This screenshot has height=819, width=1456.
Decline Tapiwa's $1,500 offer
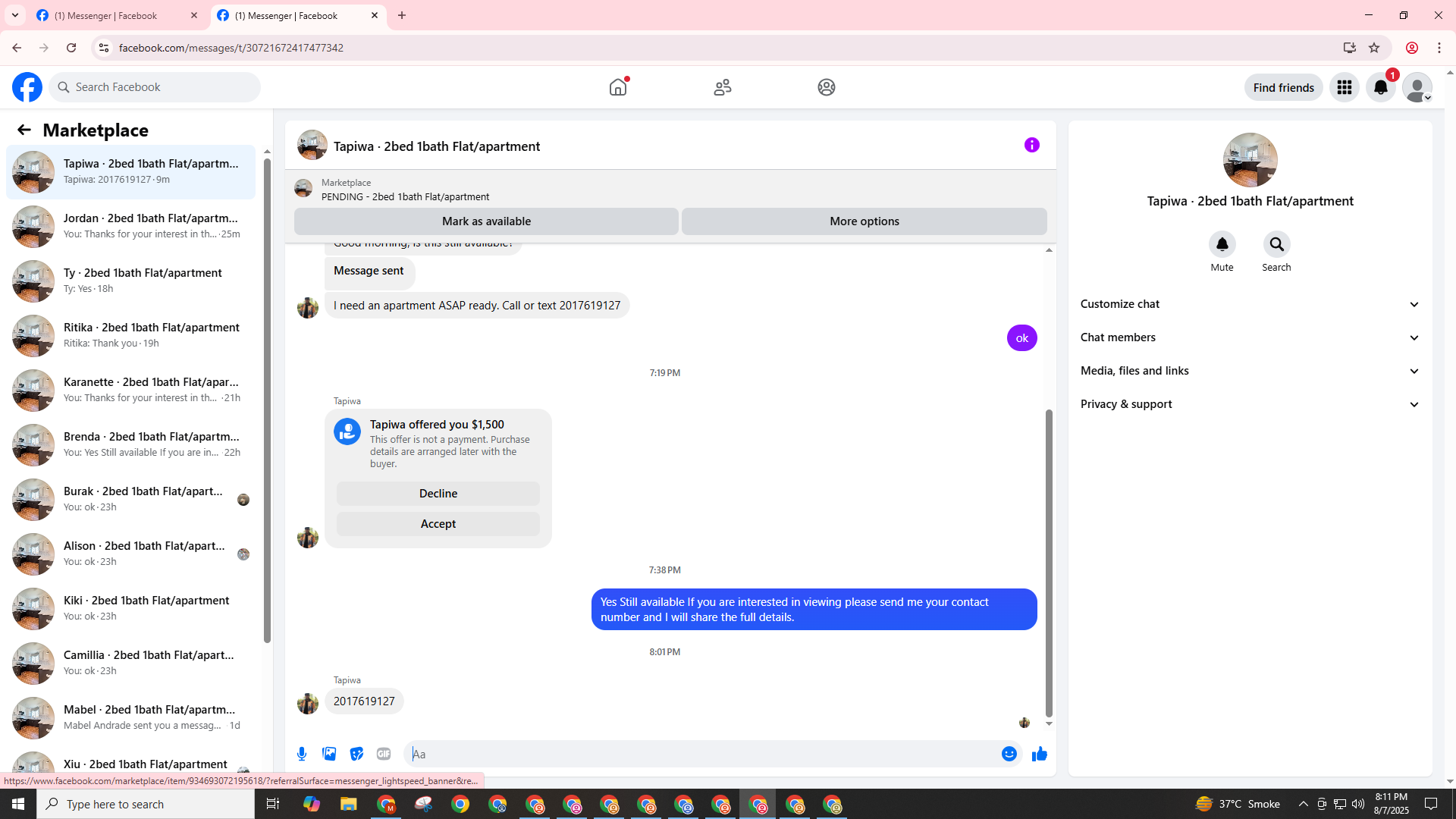(x=438, y=494)
